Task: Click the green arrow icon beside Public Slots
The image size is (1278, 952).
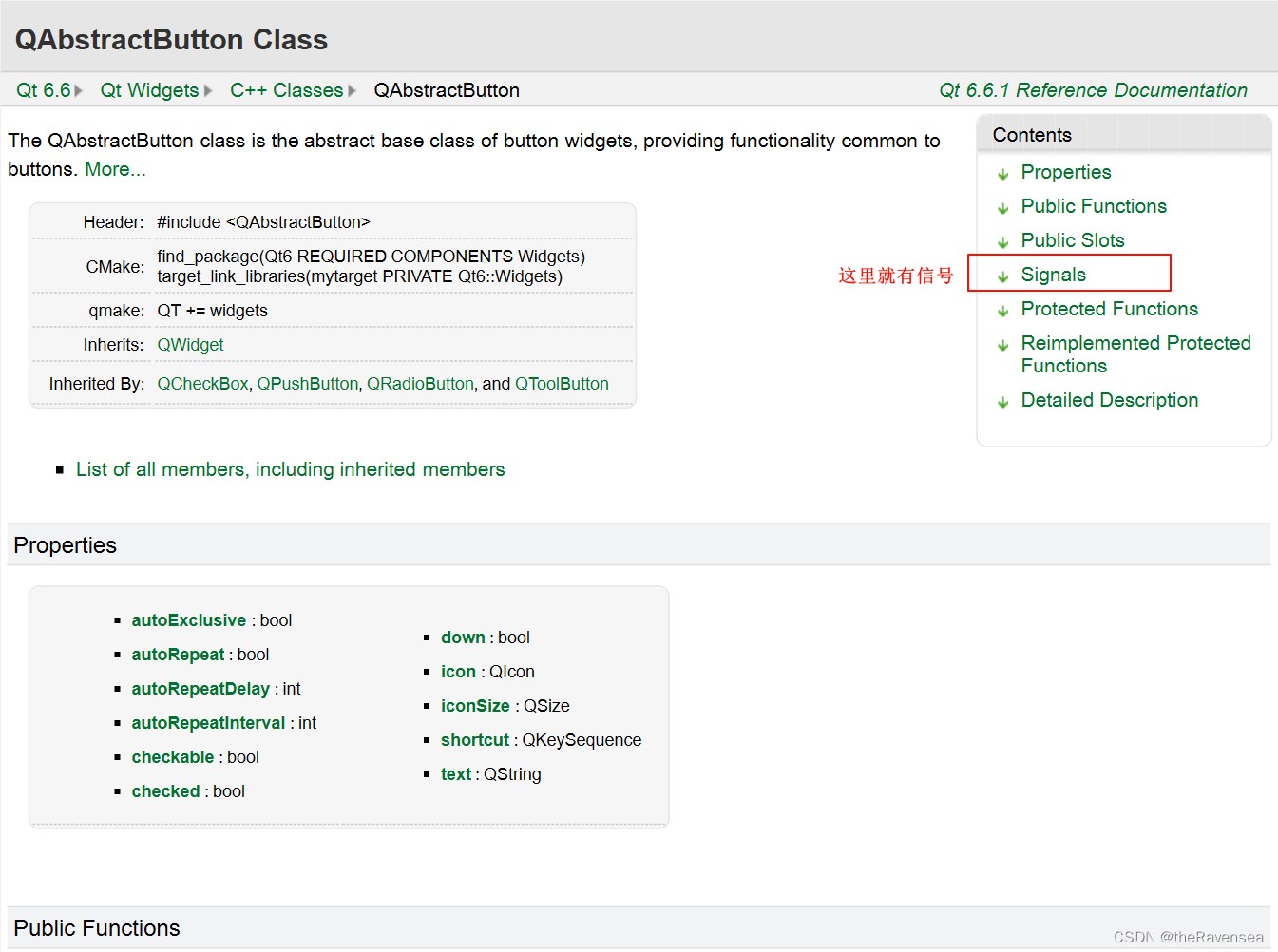Action: 1002,242
